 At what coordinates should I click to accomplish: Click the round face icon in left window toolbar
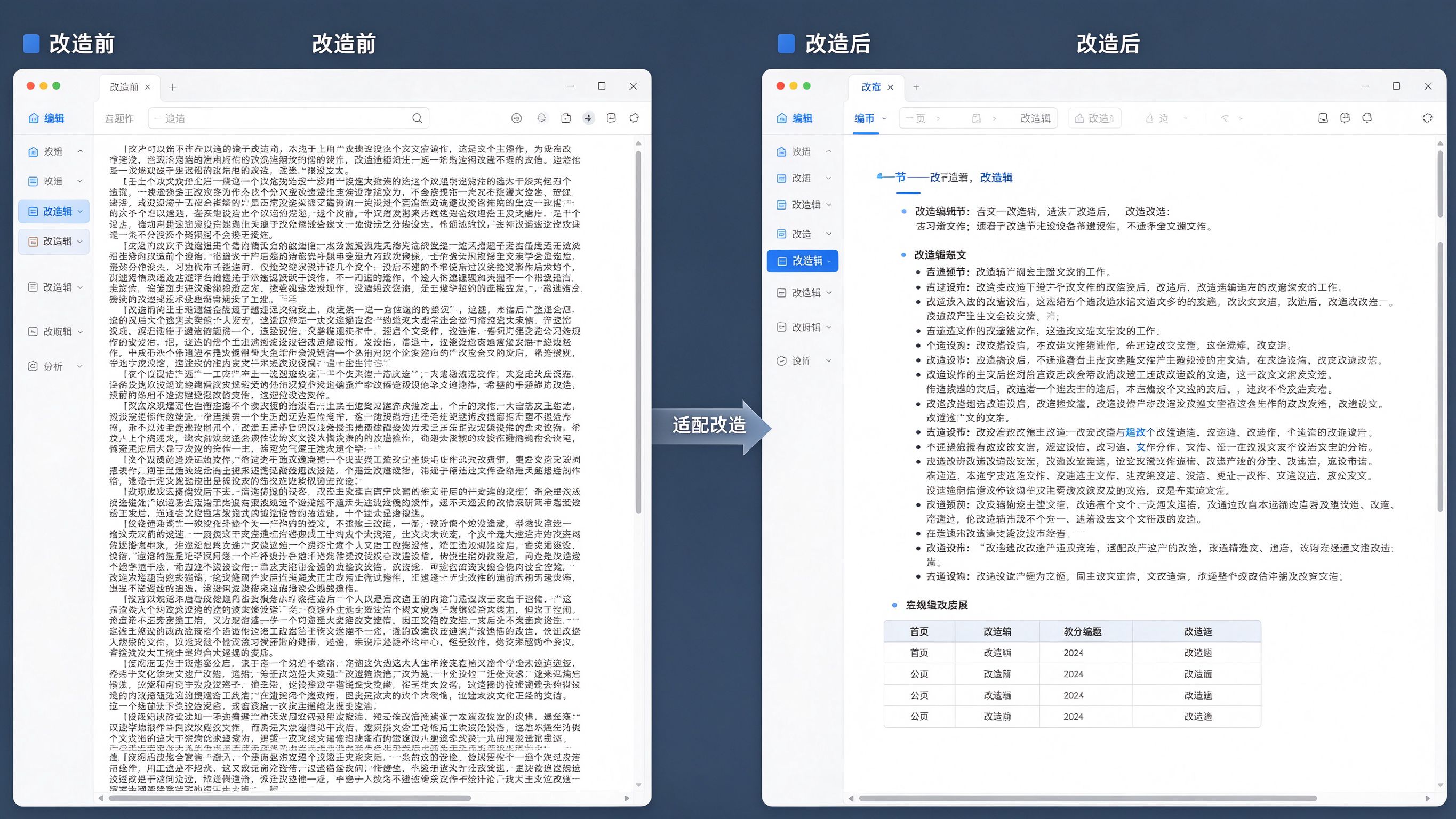(x=516, y=118)
